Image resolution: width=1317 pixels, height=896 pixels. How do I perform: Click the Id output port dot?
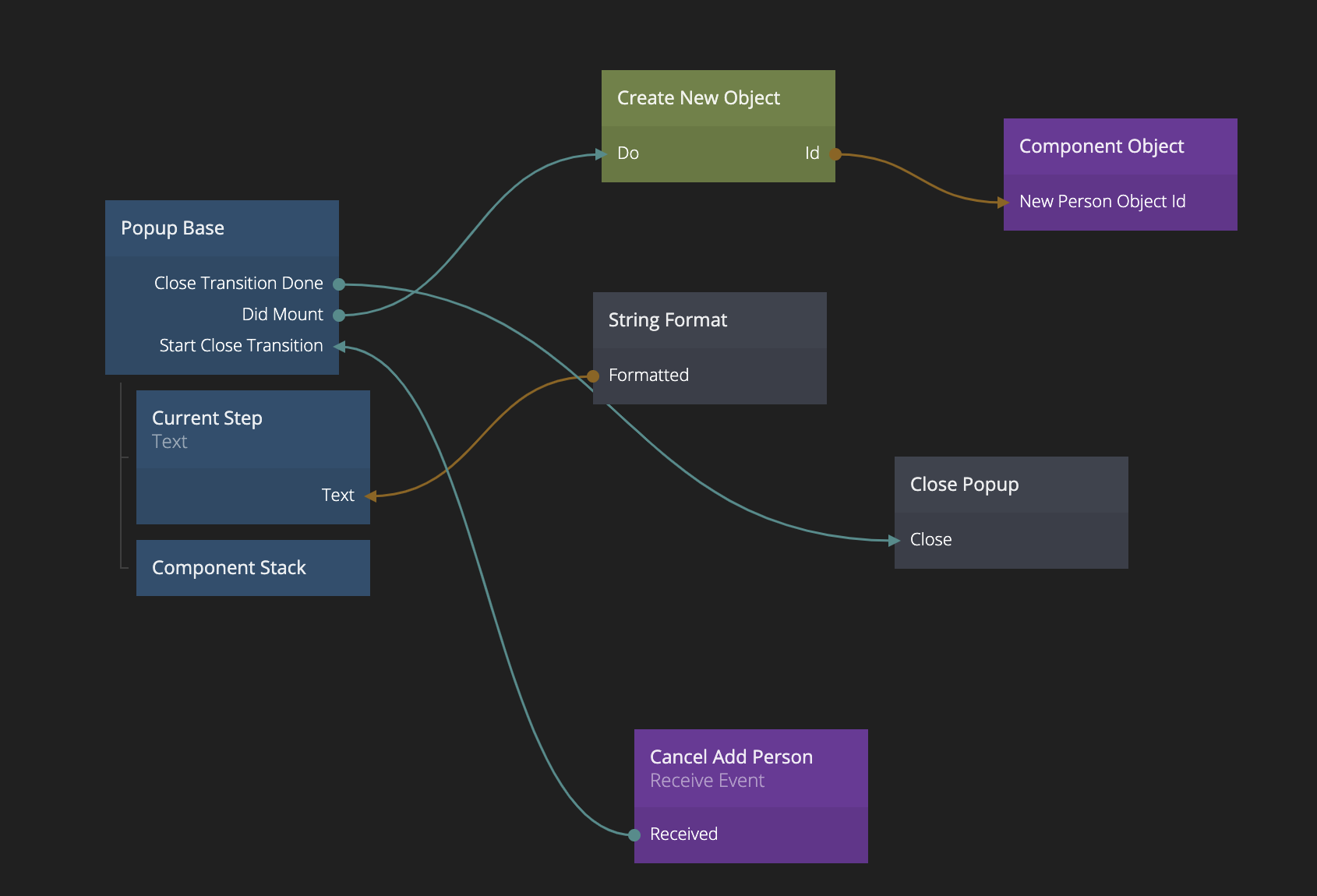click(x=835, y=154)
